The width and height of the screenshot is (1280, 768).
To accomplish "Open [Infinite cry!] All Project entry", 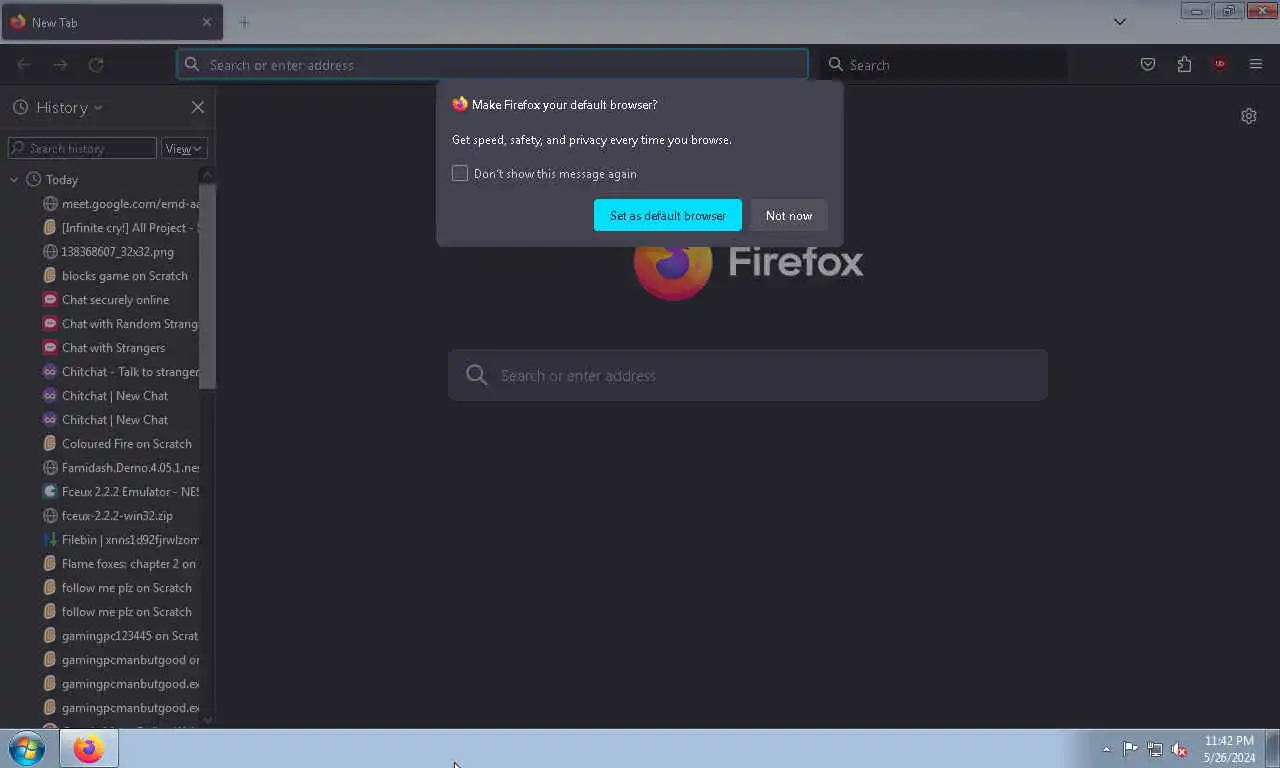I will click(120, 227).
